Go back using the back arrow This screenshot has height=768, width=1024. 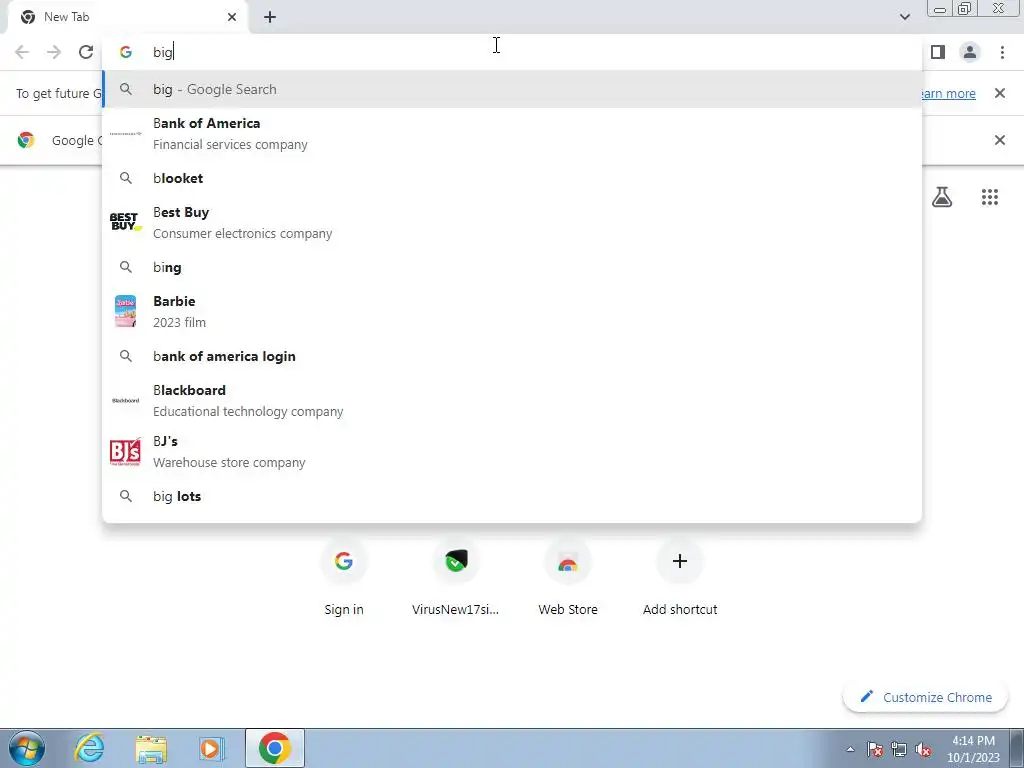(x=22, y=52)
